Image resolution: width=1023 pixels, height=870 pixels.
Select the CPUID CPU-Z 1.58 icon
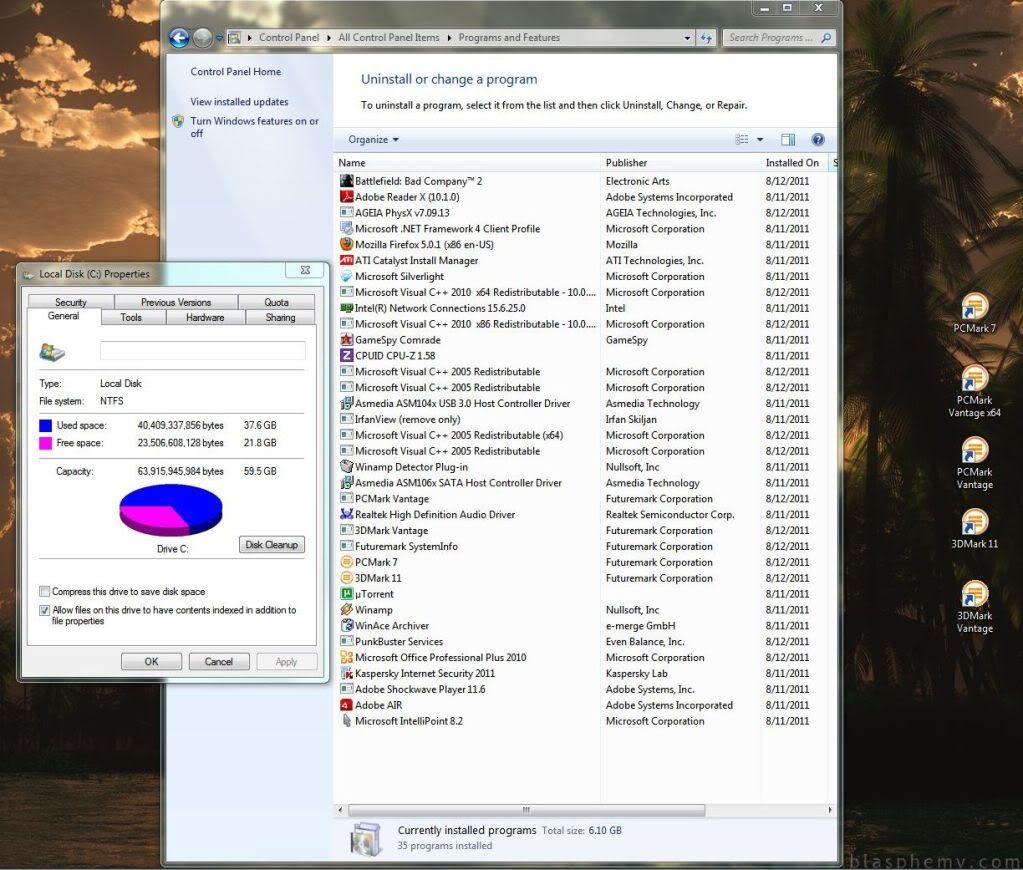[x=346, y=355]
